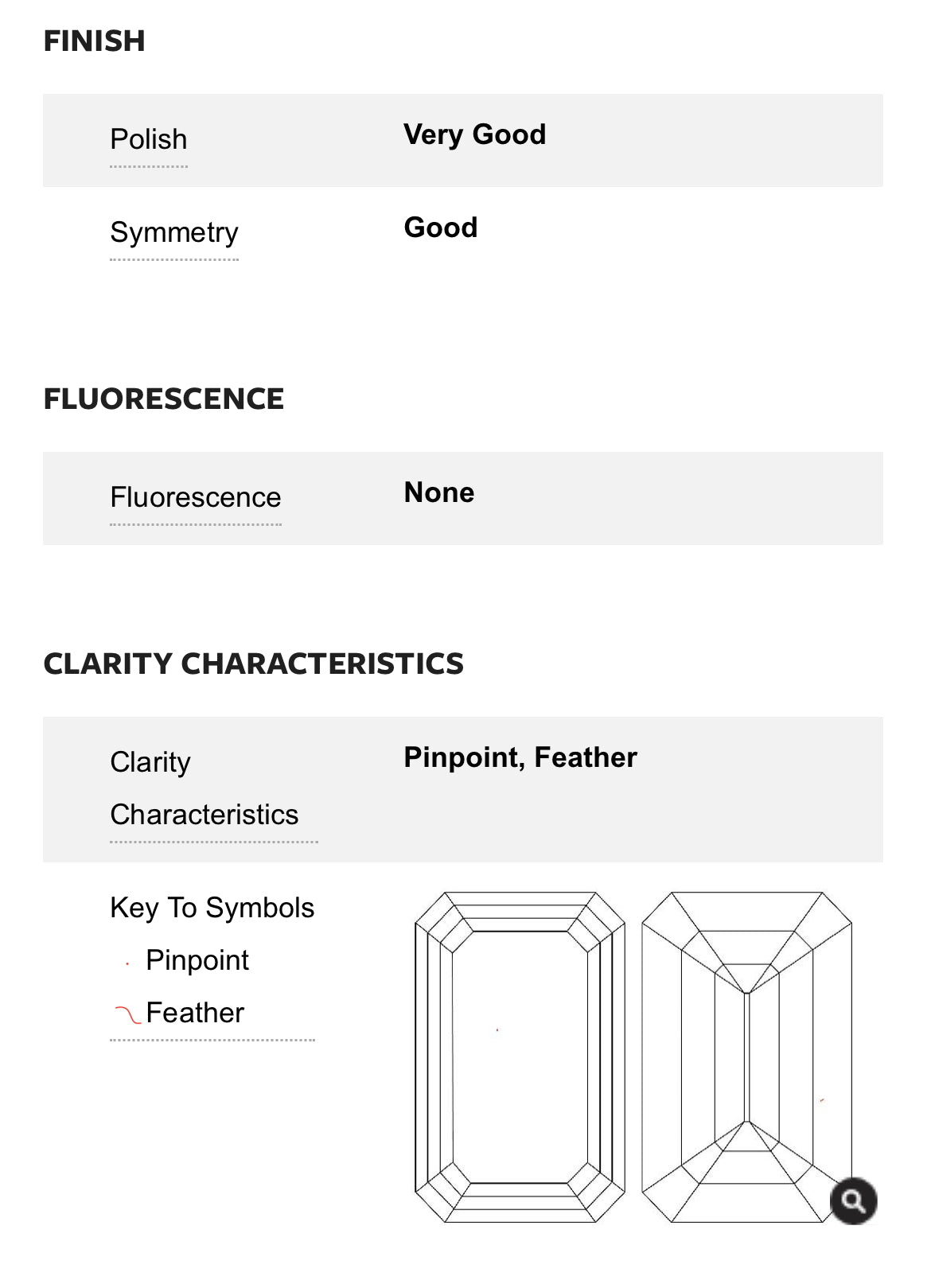The height and width of the screenshot is (1288, 931).
Task: Click the Feather text in symbol key
Action: coord(195,1014)
